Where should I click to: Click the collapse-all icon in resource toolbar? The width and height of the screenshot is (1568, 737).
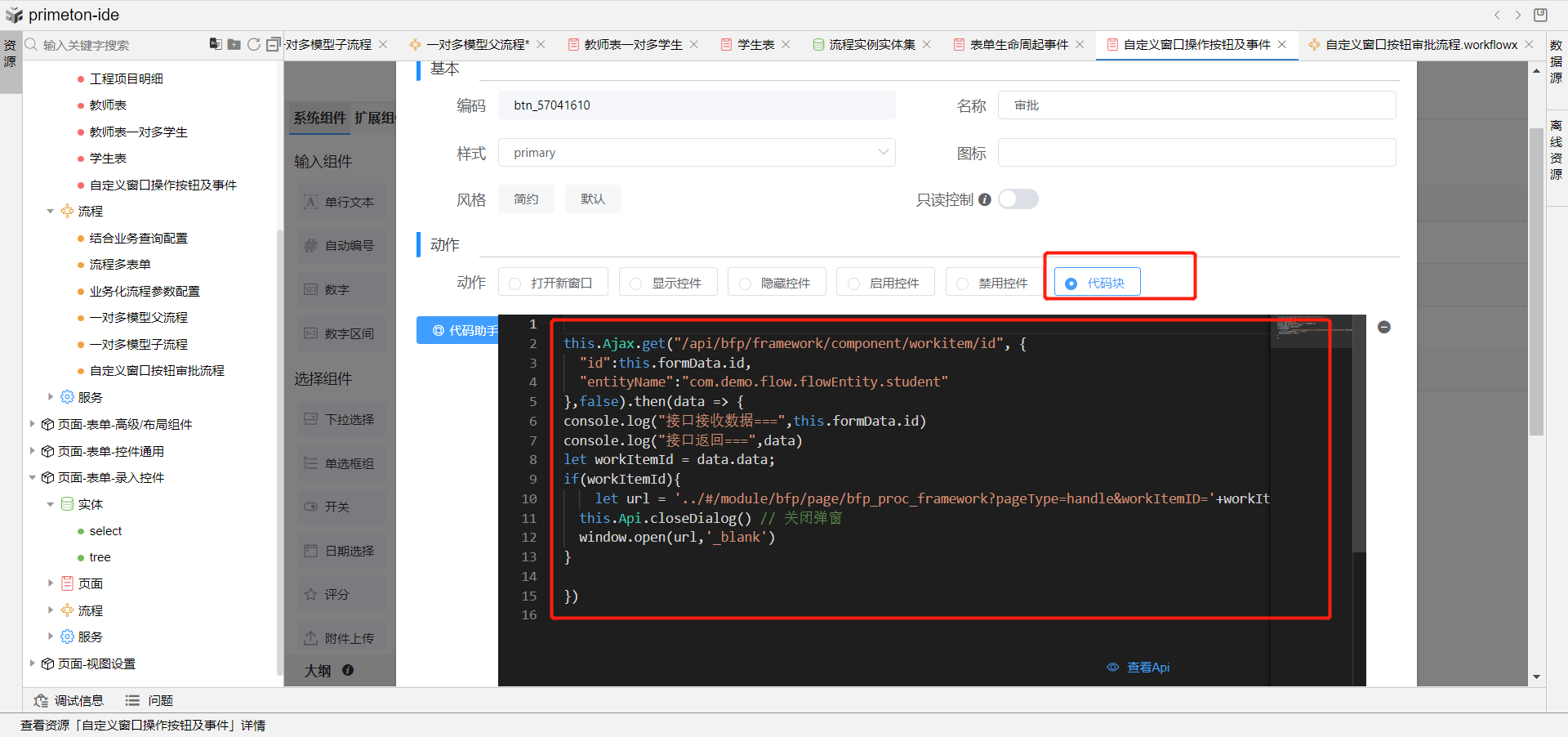pyautogui.click(x=273, y=44)
